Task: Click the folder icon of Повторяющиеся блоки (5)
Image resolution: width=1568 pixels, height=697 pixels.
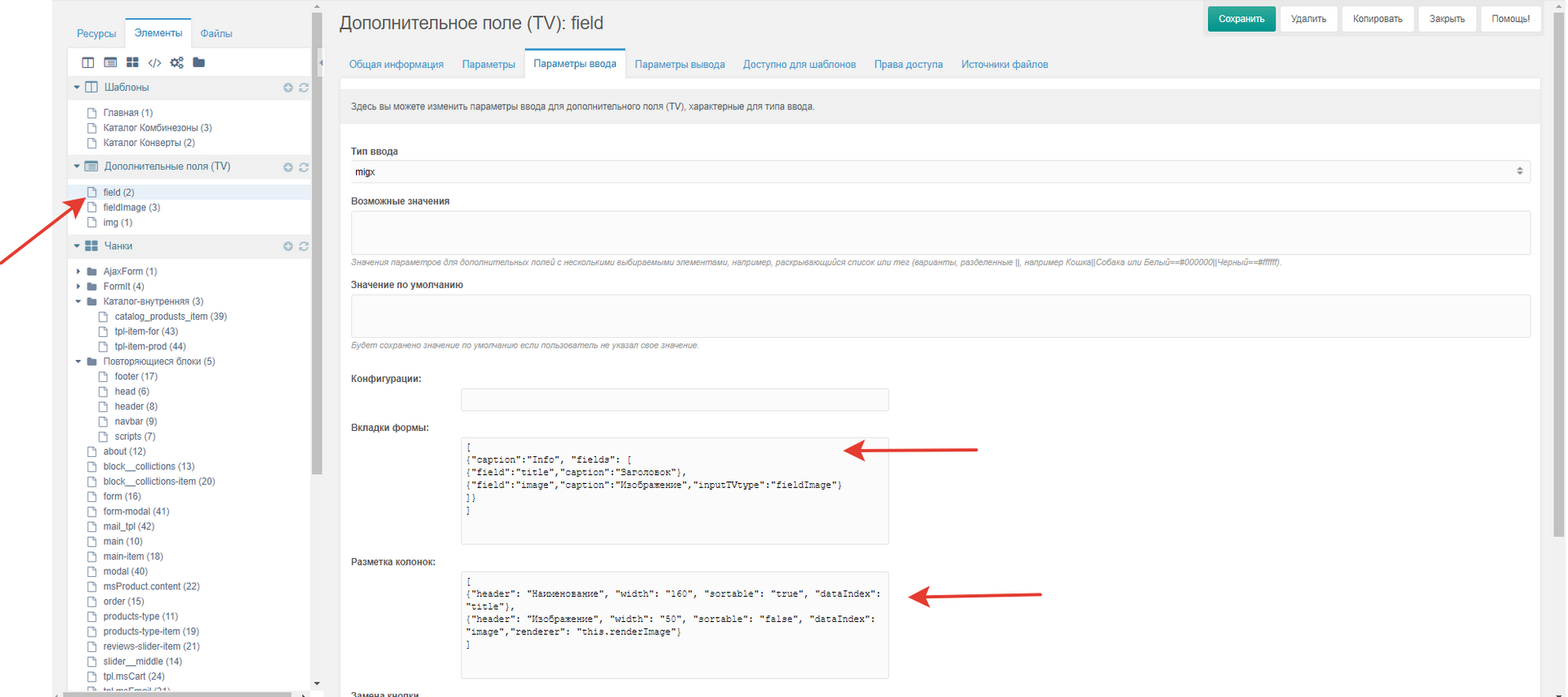Action: (92, 362)
